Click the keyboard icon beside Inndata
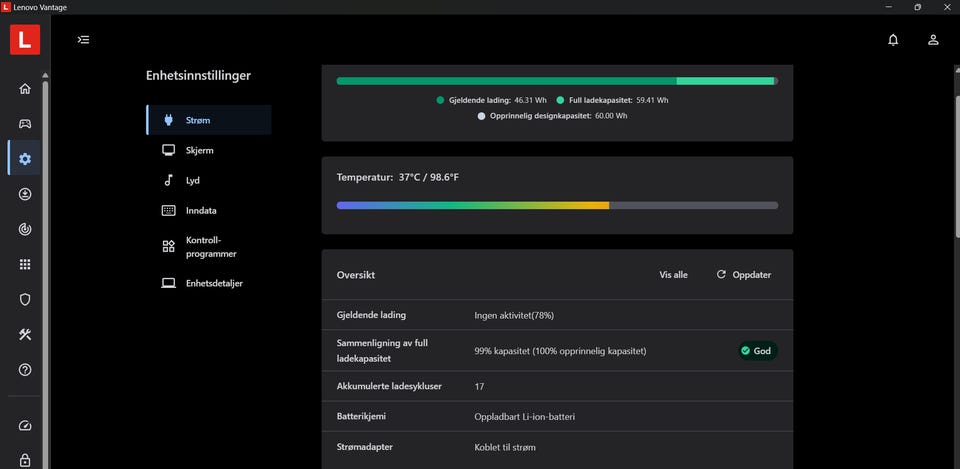Screen dimensions: 960x469 (168, 211)
